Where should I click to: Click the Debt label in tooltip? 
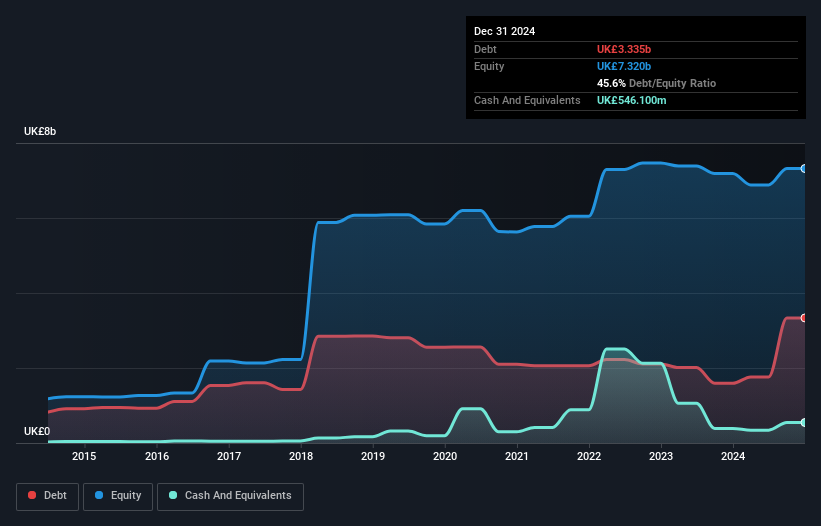tap(485, 49)
